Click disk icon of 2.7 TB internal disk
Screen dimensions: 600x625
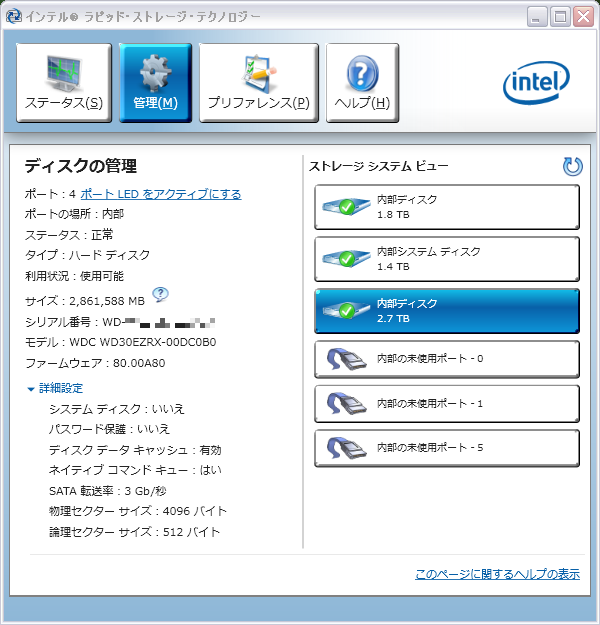point(346,310)
